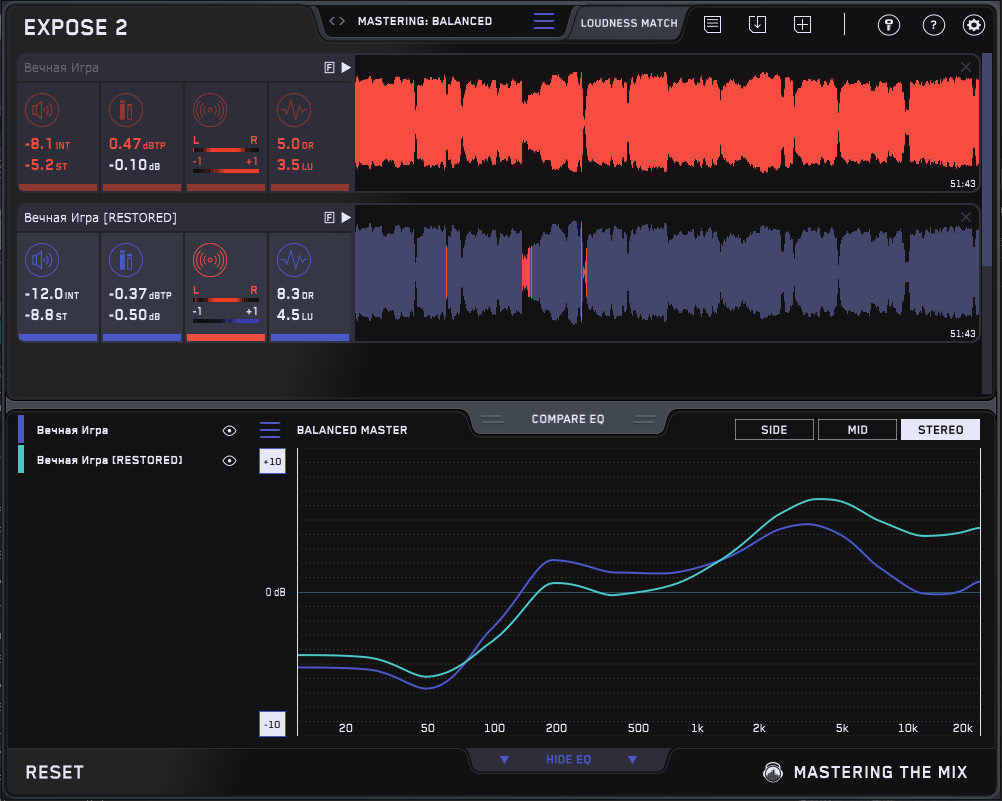This screenshot has height=801, width=1002.
Task: Open the help question mark icon
Action: pos(934,25)
